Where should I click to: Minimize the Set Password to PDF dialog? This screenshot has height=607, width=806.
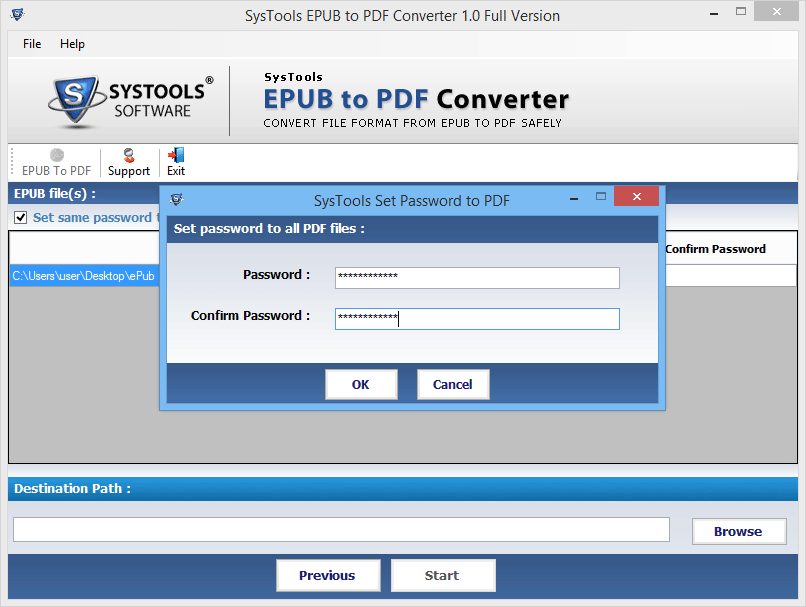point(574,198)
